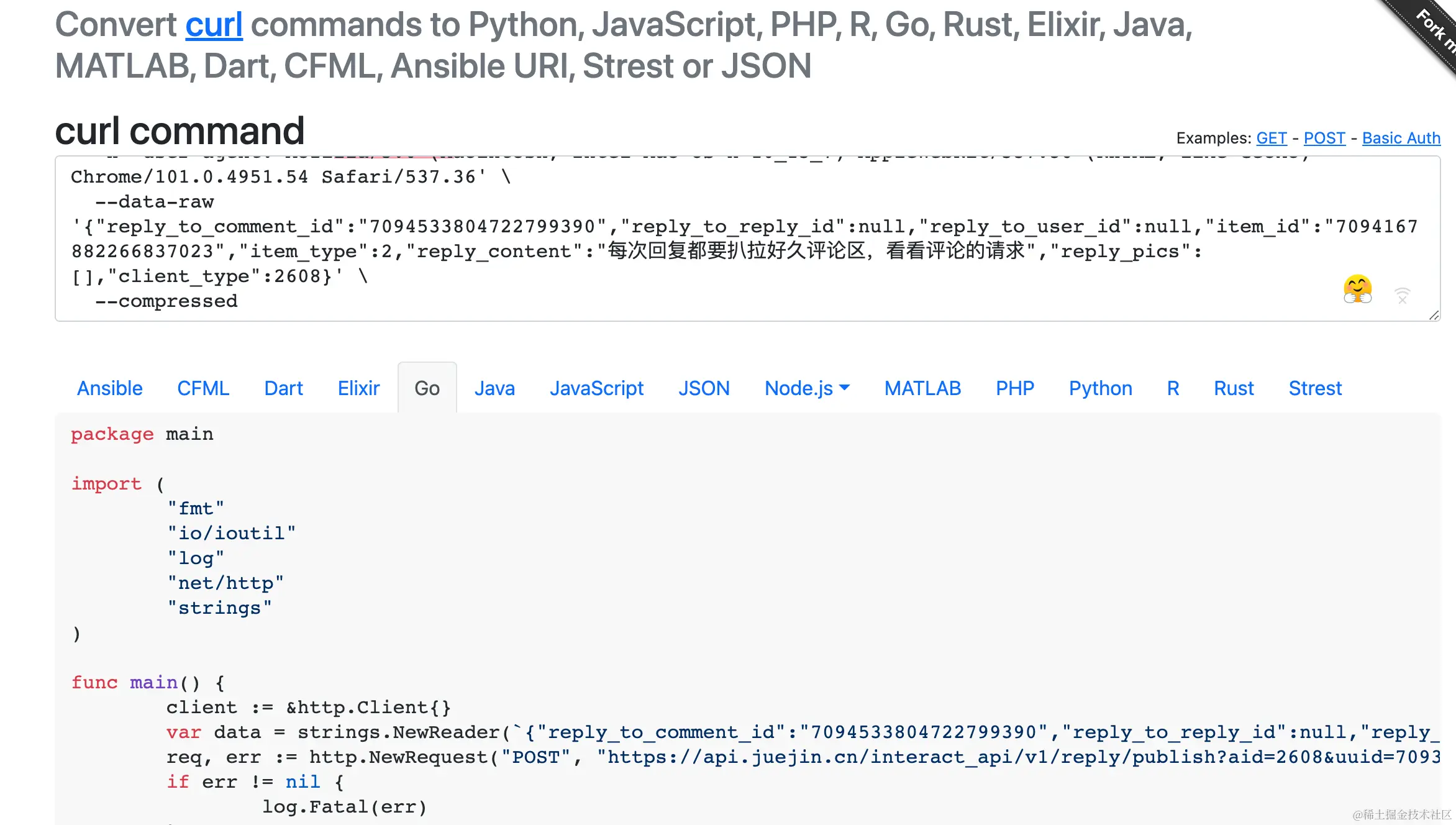Screen dimensions: 1456x825
Task: Open the MATLAB tab
Action: click(x=922, y=388)
